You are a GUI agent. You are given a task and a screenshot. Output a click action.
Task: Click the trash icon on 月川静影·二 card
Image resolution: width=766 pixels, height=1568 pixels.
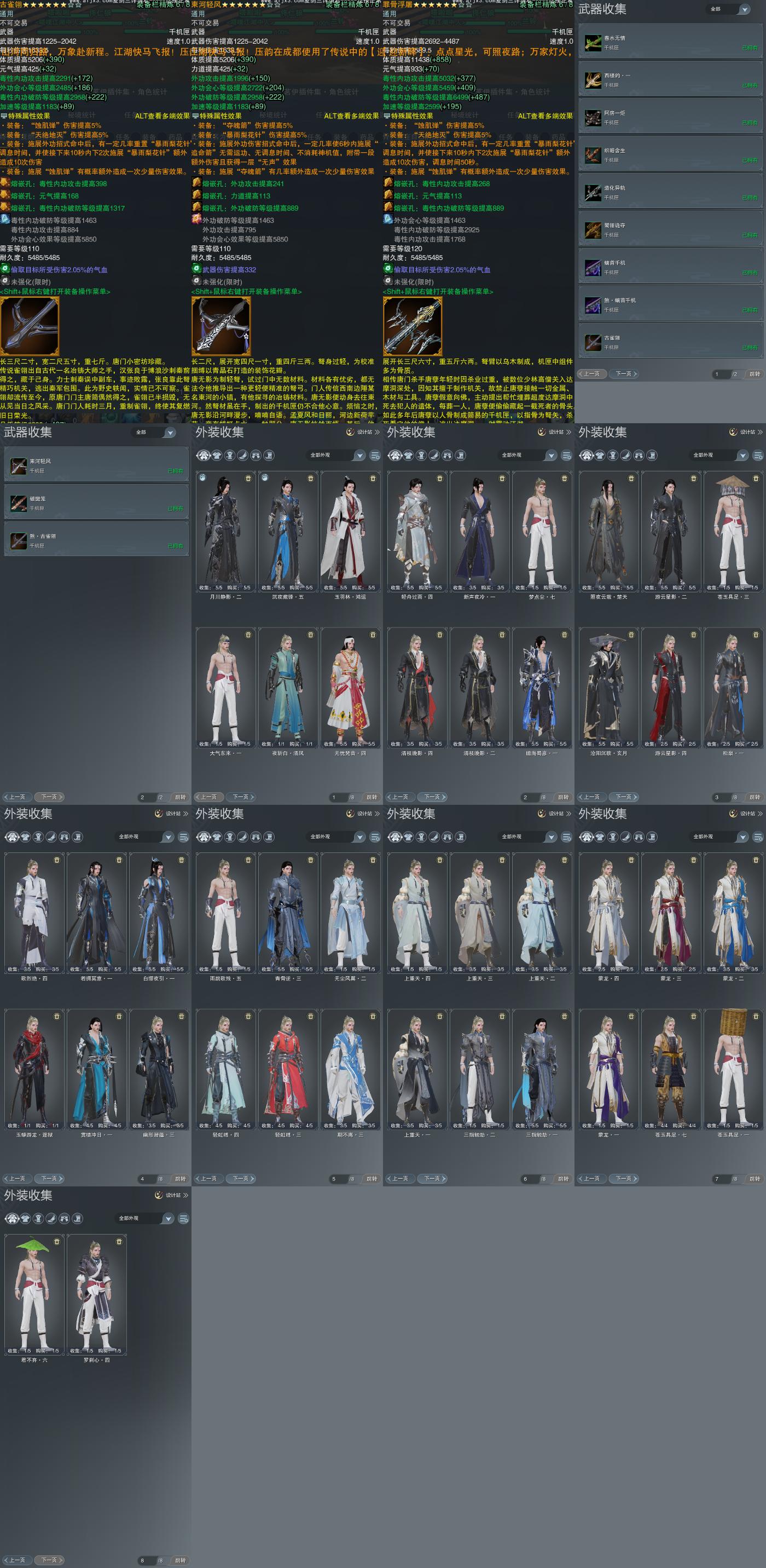coord(248,479)
